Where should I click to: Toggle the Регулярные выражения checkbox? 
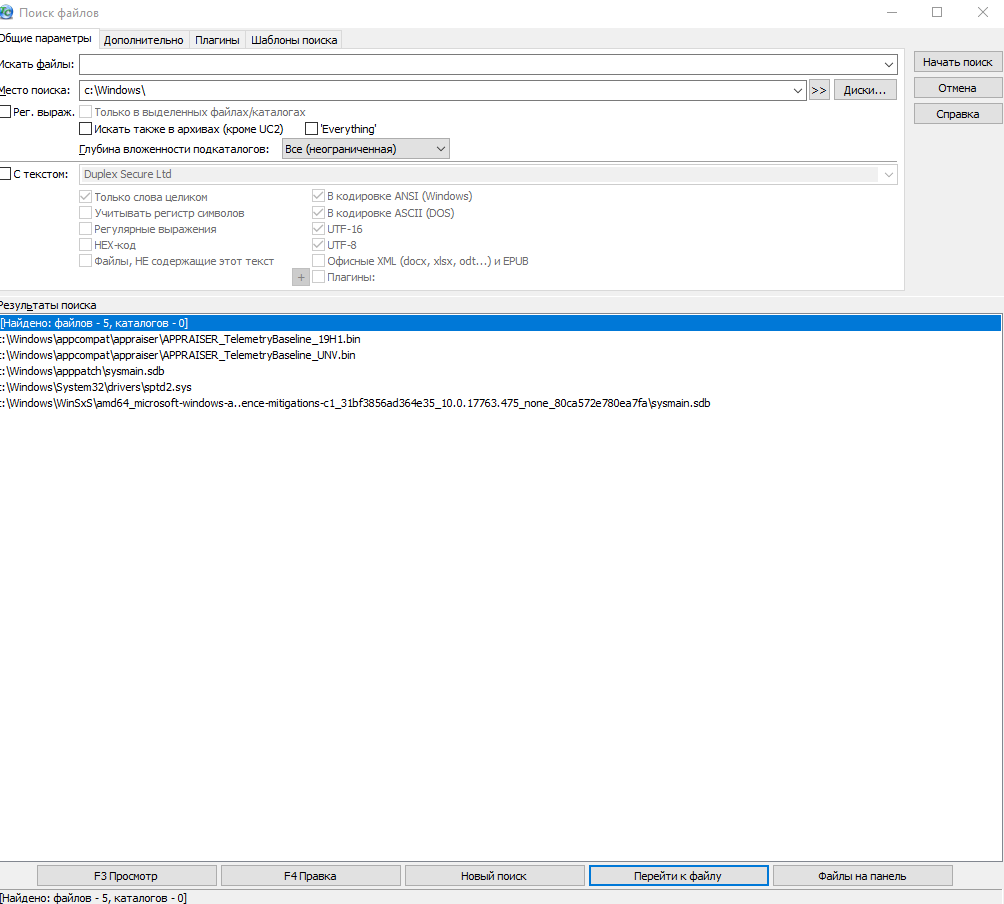(x=85, y=229)
